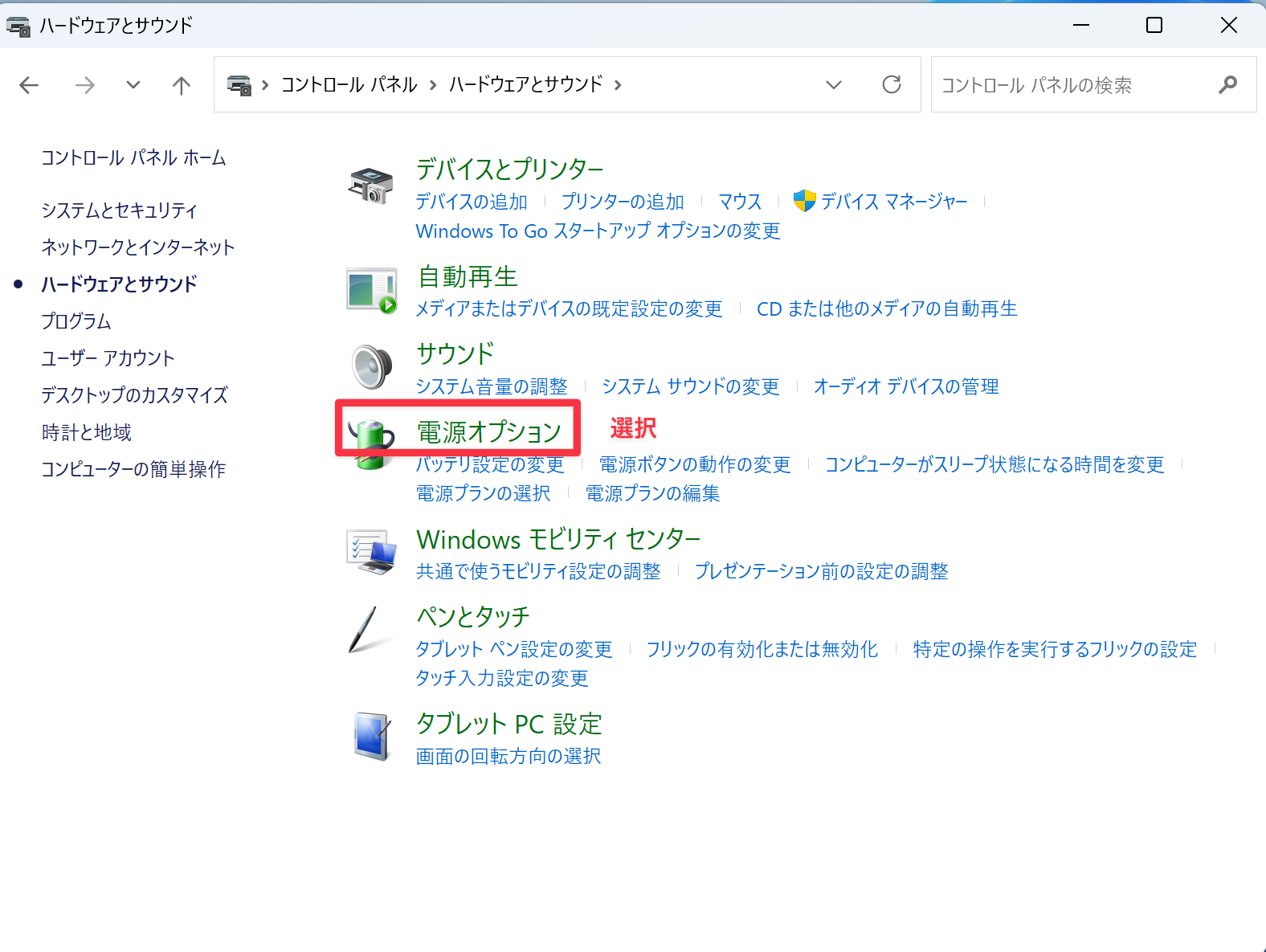Open the 電源オプション heading link
This screenshot has height=952, width=1266.
488,432
